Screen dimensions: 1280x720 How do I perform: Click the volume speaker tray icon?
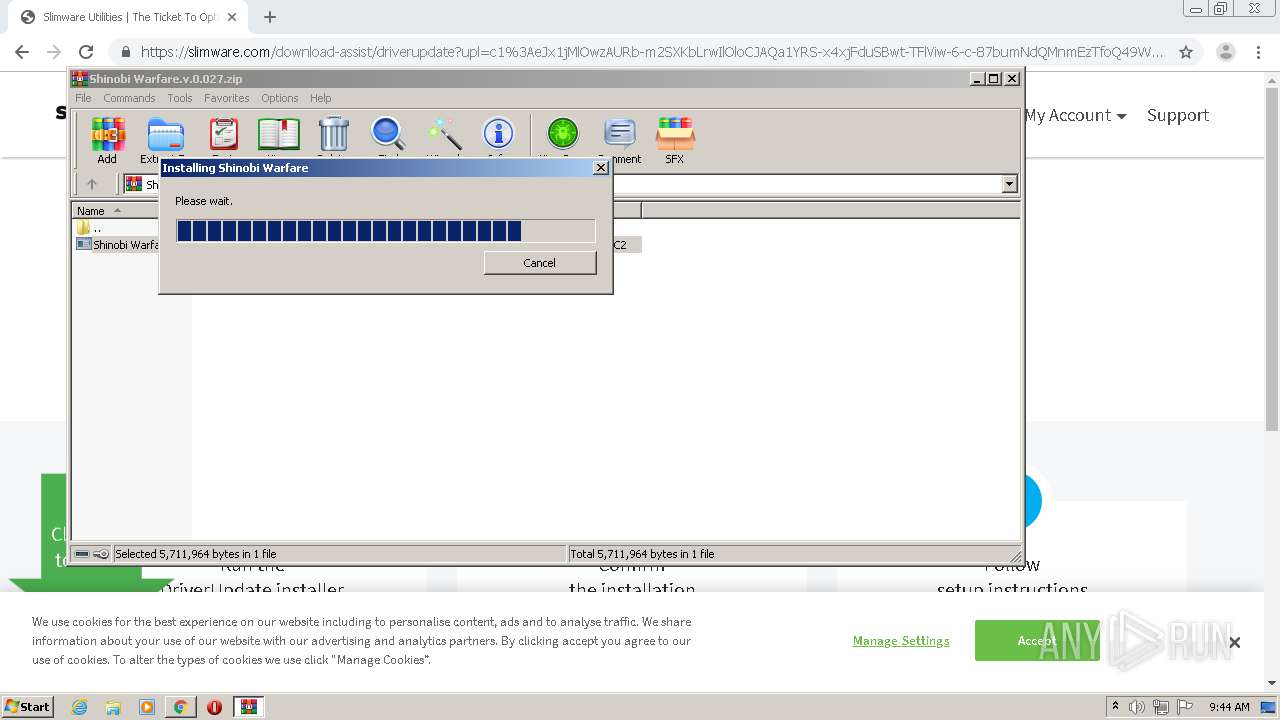[x=1137, y=707]
